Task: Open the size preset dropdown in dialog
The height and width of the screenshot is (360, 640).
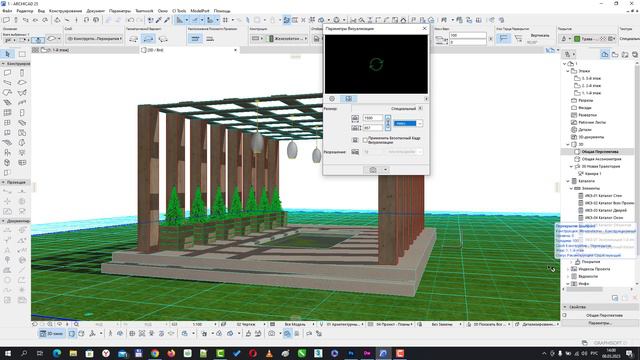Action: point(408,123)
